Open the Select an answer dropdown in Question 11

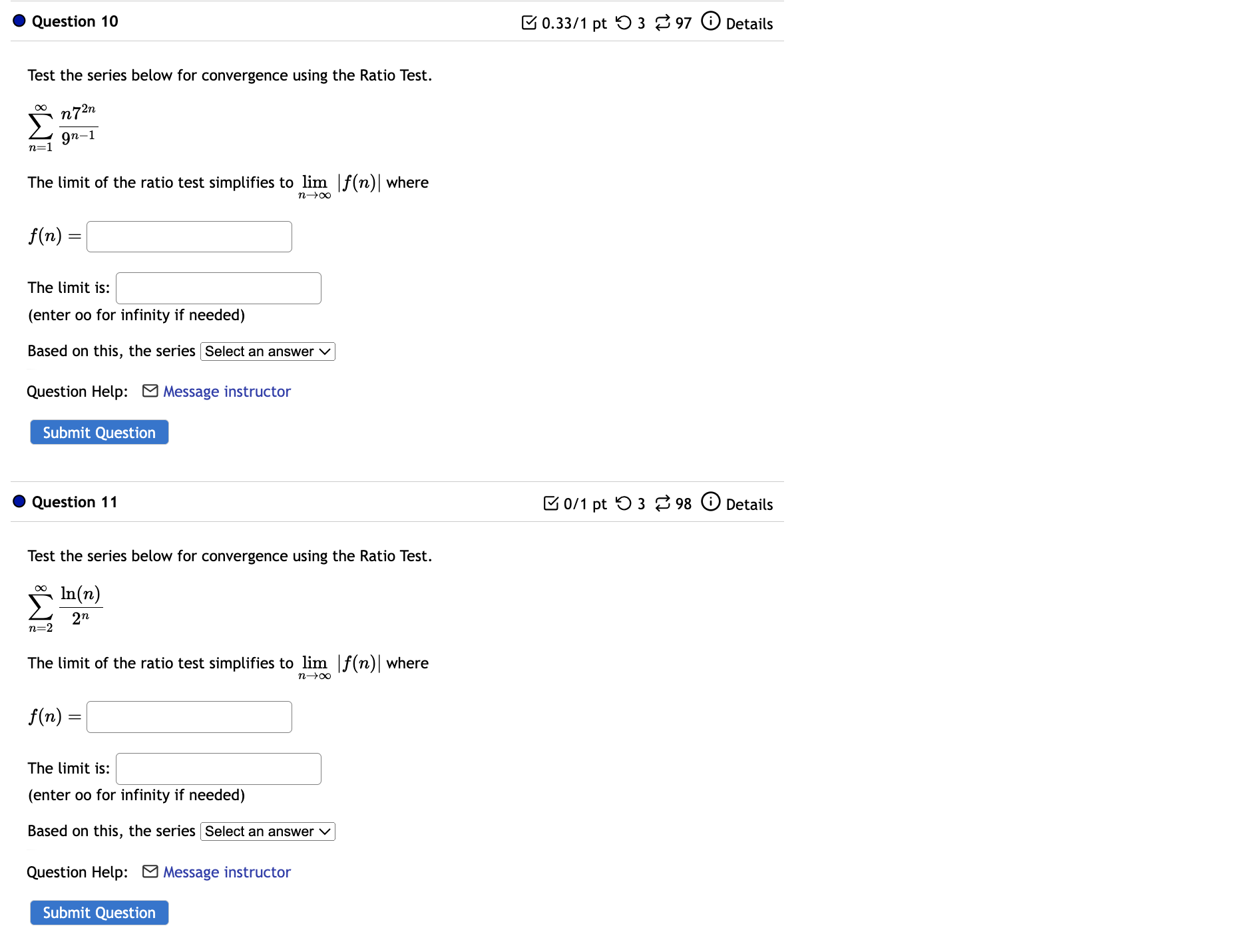pyautogui.click(x=267, y=831)
